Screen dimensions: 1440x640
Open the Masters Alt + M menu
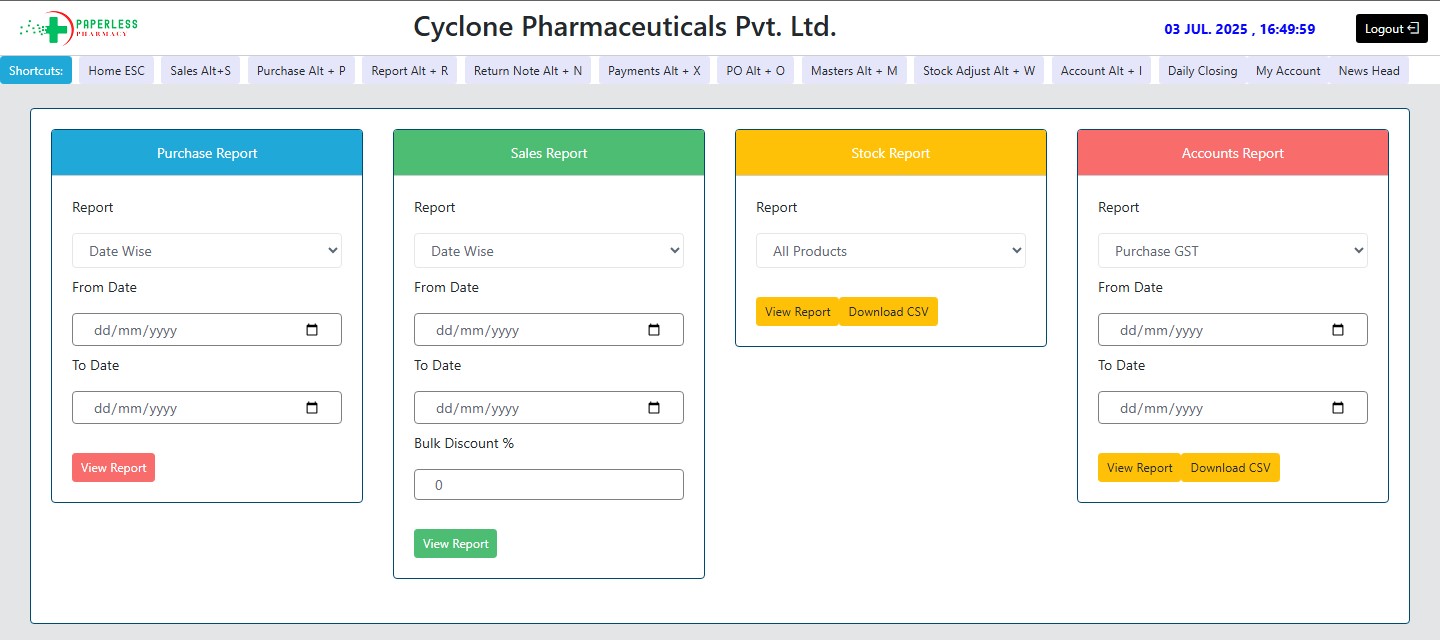[854, 71]
